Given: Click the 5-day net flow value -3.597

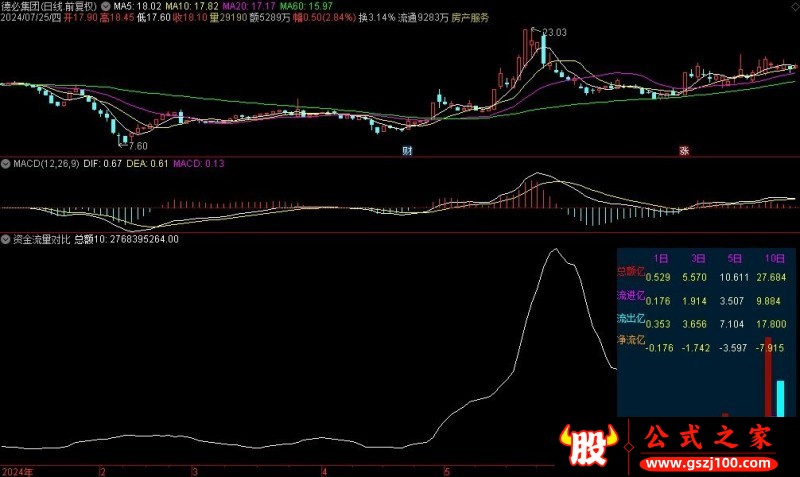Looking at the screenshot, I should click(732, 348).
